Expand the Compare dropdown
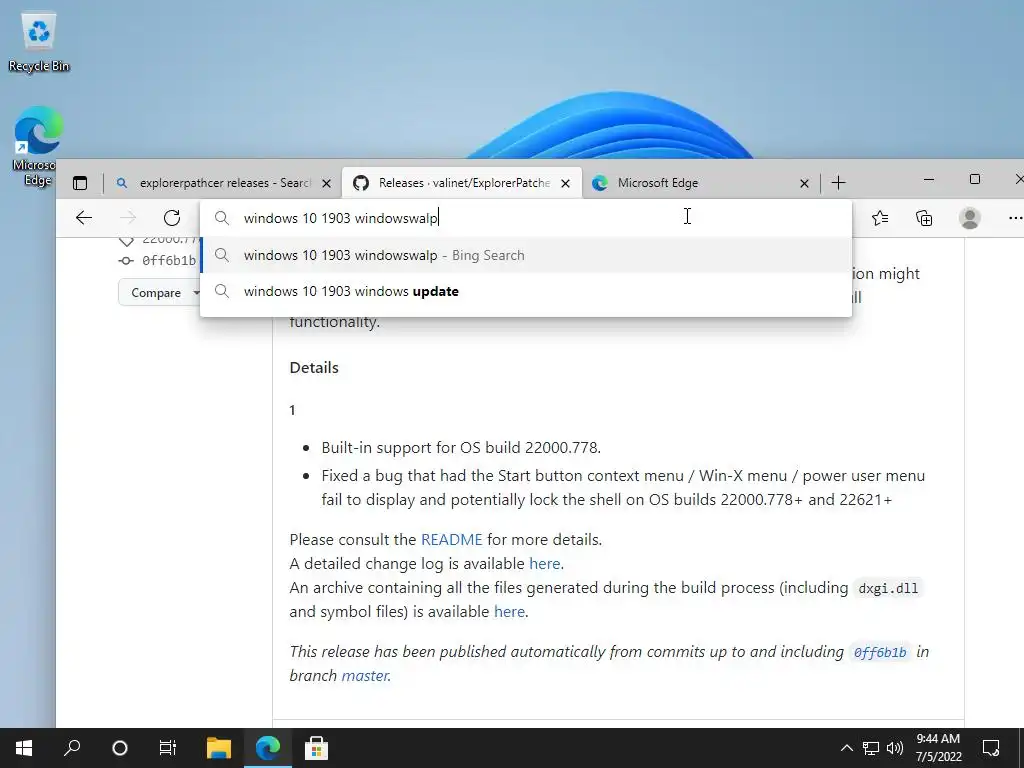The width and height of the screenshot is (1024, 768). pyautogui.click(x=161, y=293)
